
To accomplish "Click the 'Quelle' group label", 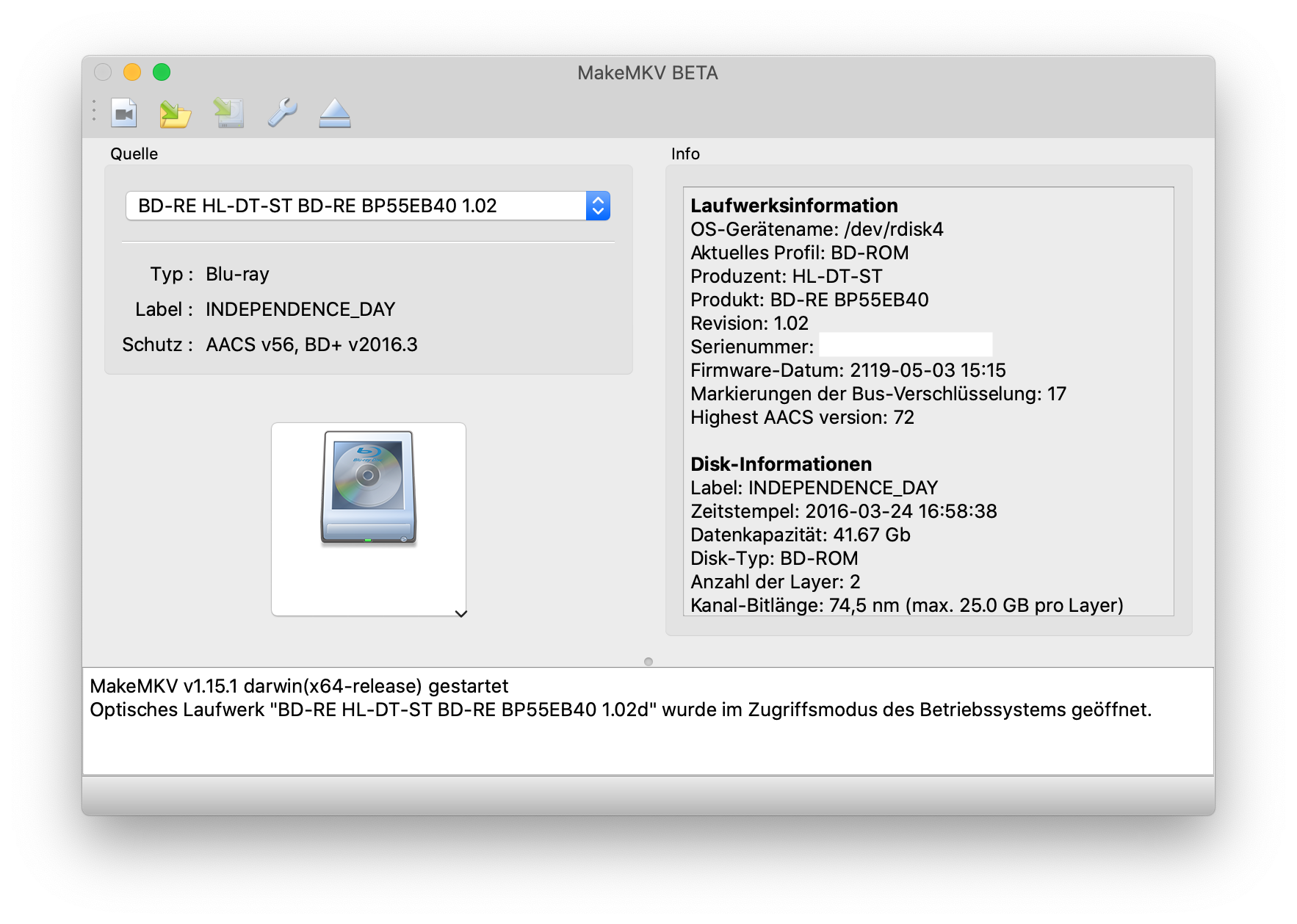I will click(134, 154).
